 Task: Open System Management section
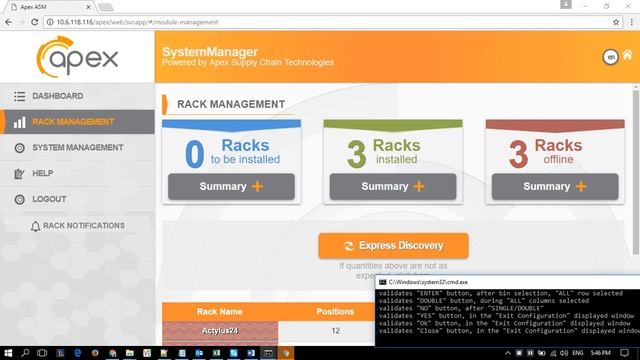pyautogui.click(x=78, y=148)
